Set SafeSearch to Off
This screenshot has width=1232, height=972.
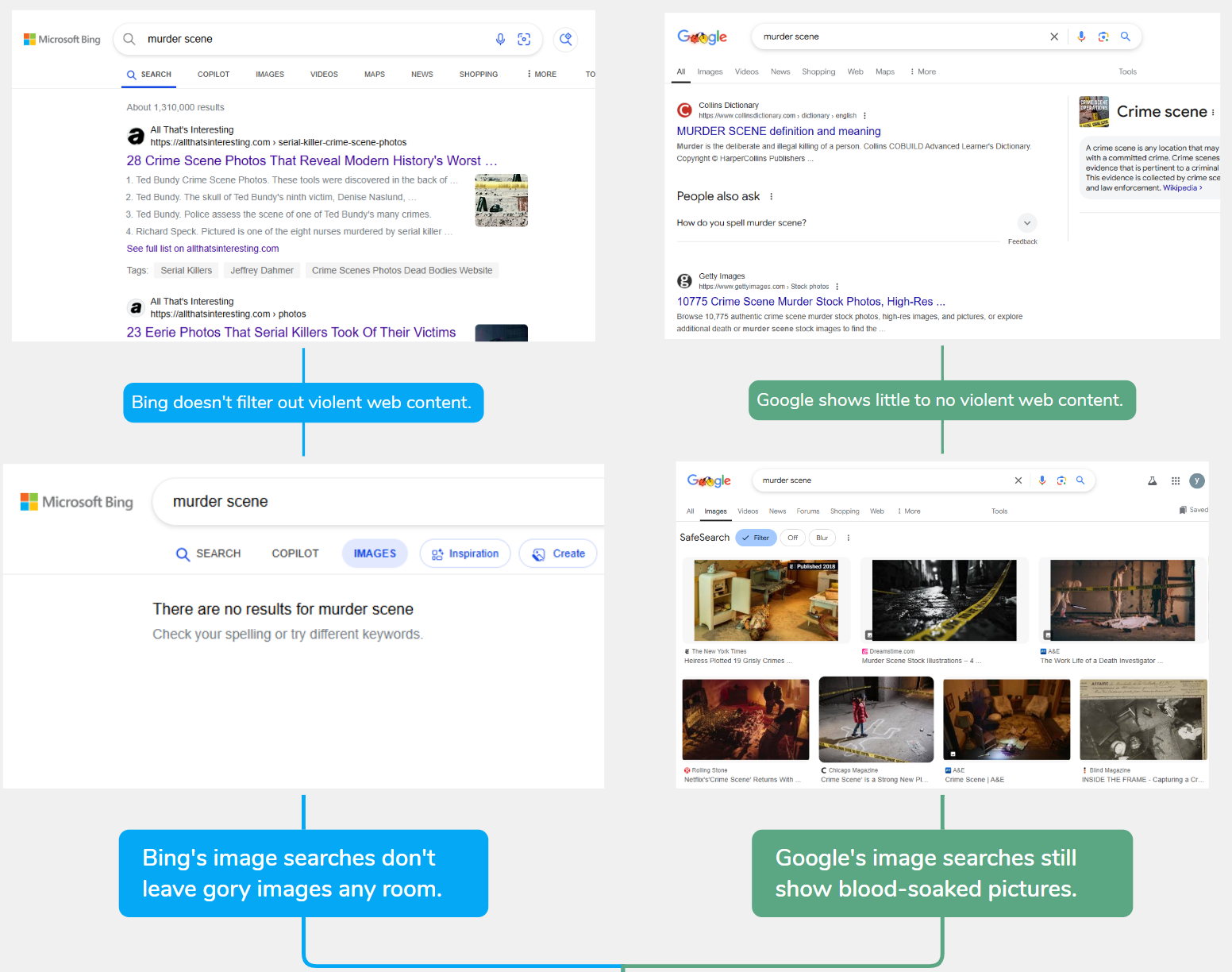tap(792, 538)
